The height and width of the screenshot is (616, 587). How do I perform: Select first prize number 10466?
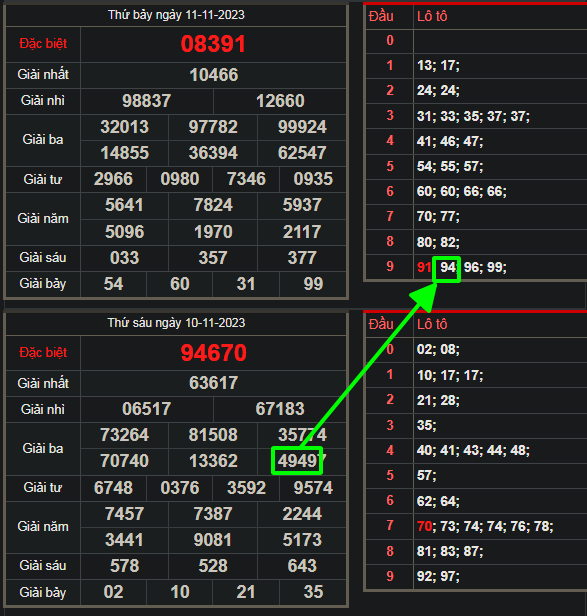coord(213,75)
